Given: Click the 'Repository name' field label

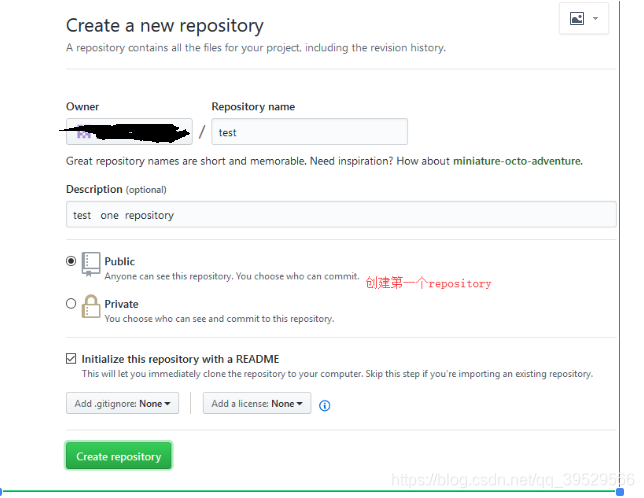Looking at the screenshot, I should coord(253,107).
